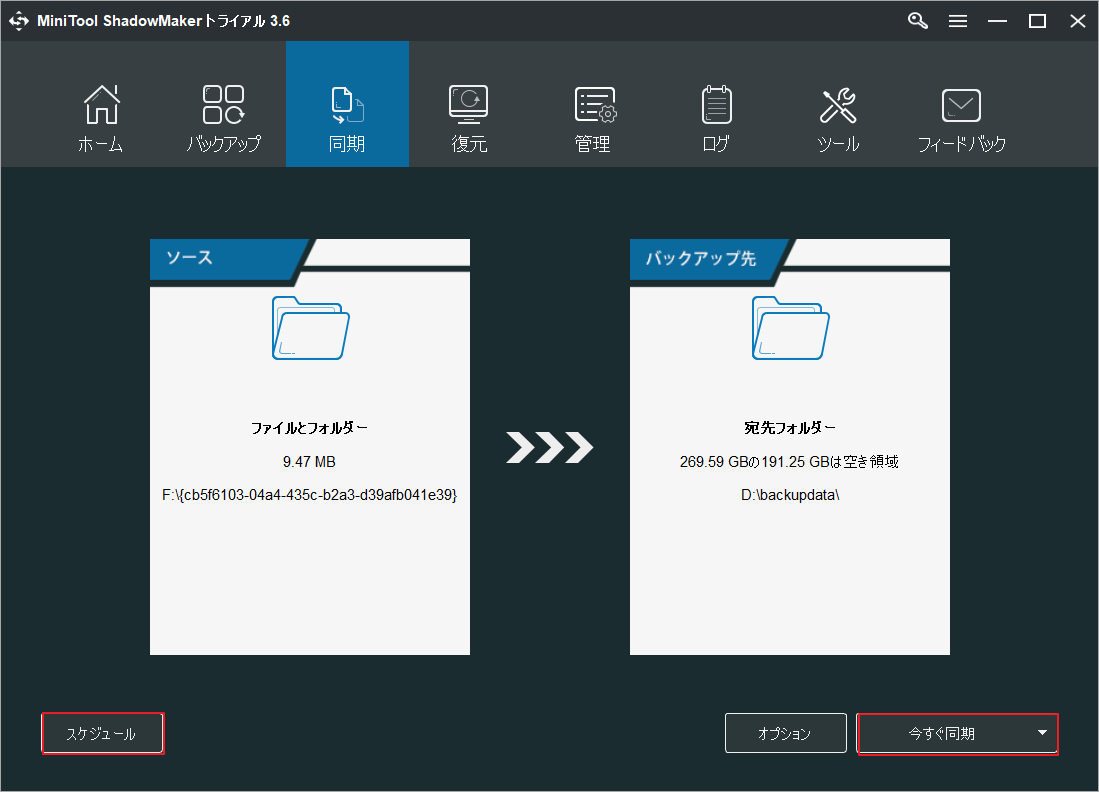Screen dimensions: 1099x792
Task: Maximize the ShadowMaker window
Action: (1037, 21)
